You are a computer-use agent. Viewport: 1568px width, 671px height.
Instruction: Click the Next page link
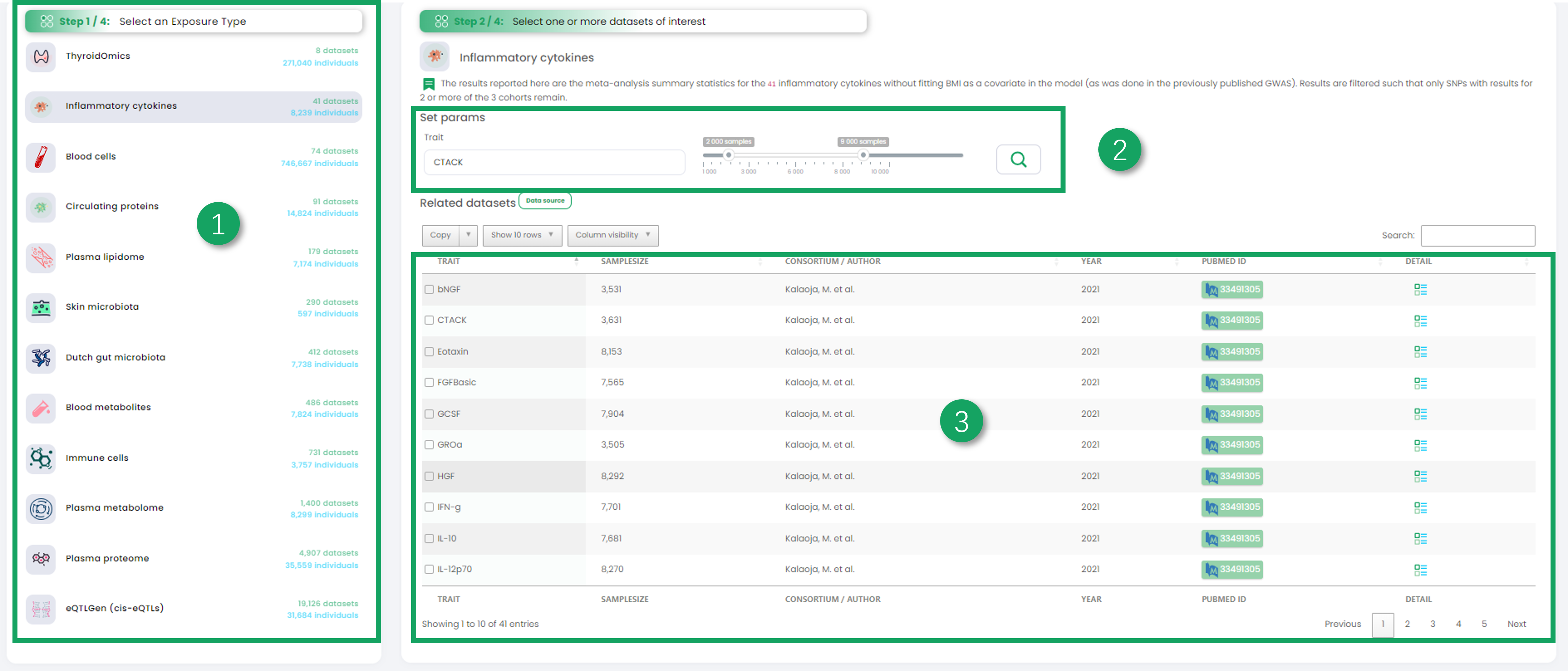point(1516,624)
